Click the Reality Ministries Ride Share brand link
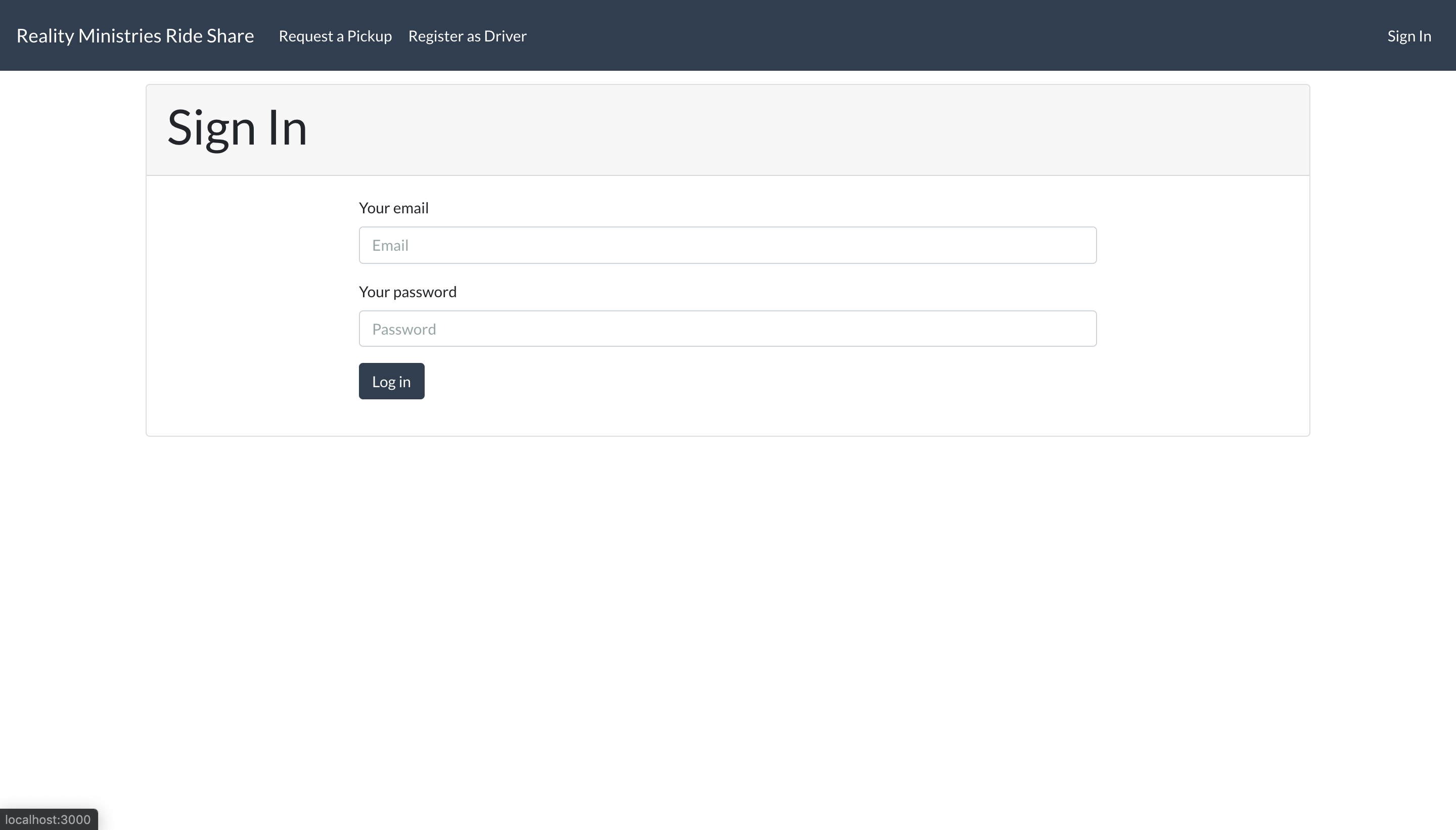 (135, 36)
